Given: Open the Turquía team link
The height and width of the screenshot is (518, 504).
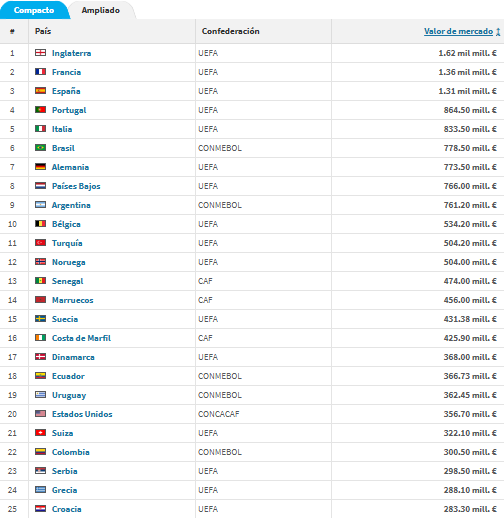Looking at the screenshot, I should [67, 243].
